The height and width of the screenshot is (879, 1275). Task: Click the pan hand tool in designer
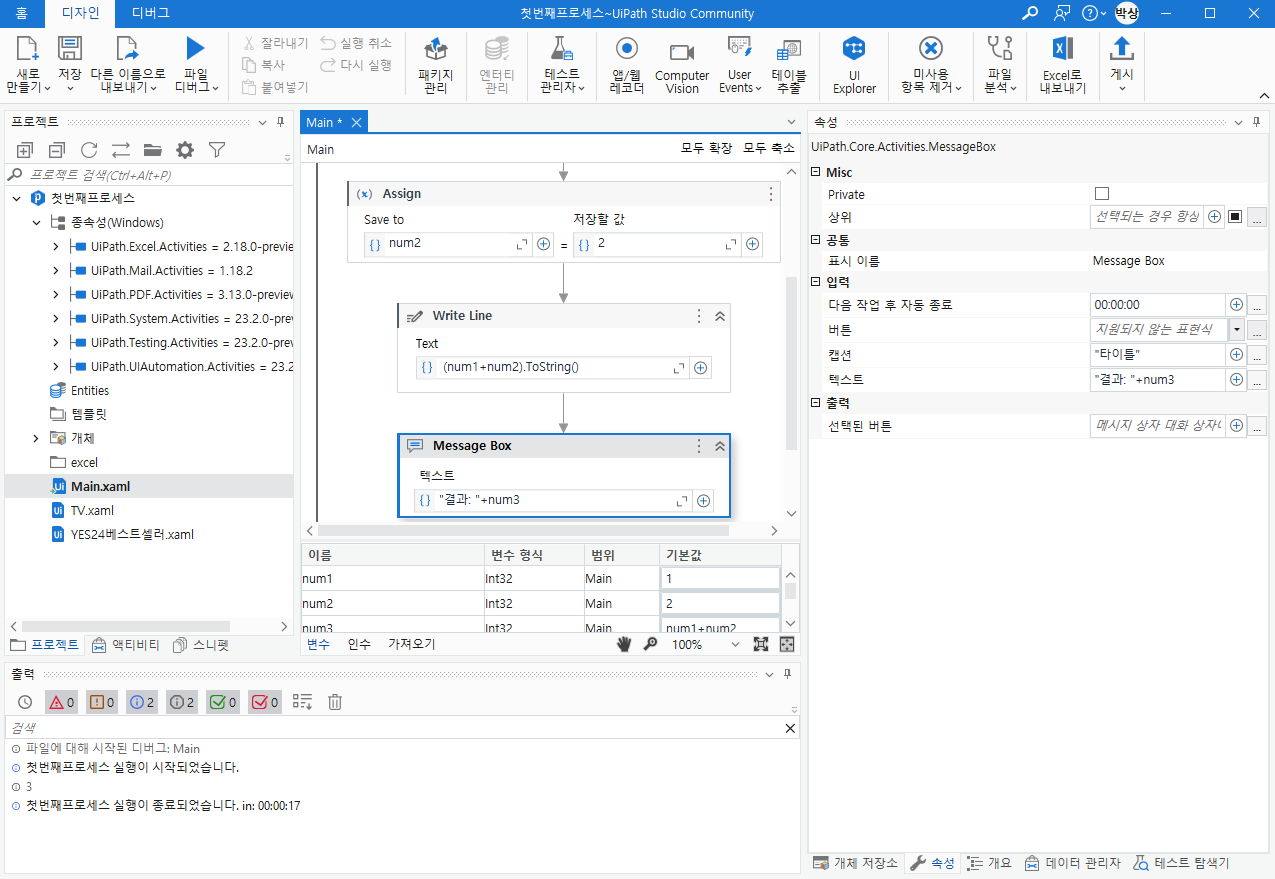624,644
